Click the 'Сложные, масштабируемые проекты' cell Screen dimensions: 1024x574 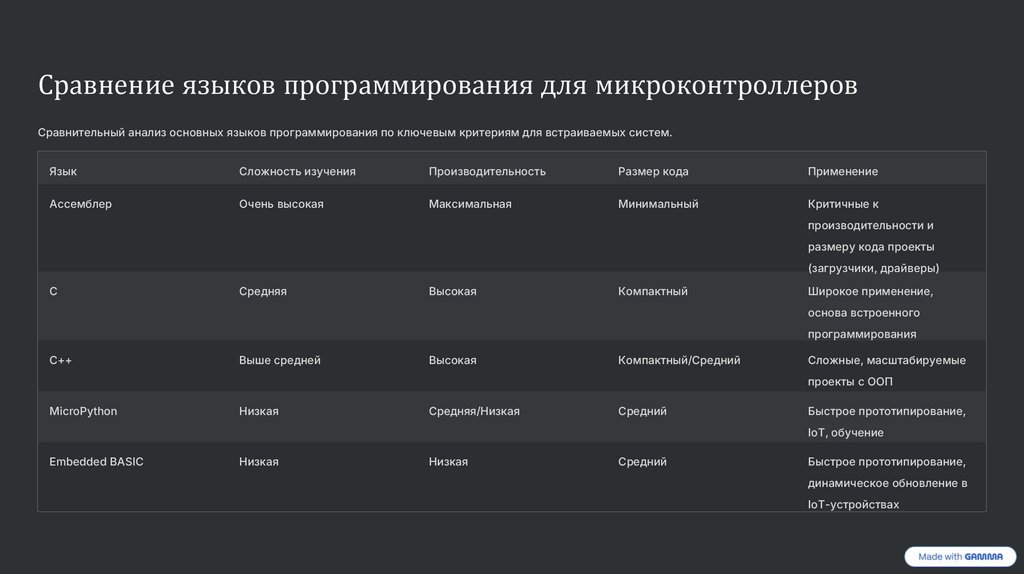pos(886,371)
